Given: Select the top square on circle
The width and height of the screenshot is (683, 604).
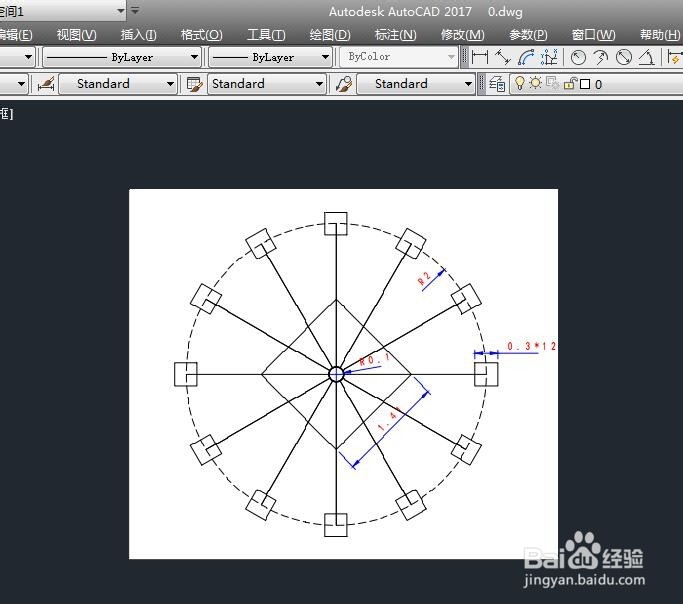Looking at the screenshot, I should [336, 223].
